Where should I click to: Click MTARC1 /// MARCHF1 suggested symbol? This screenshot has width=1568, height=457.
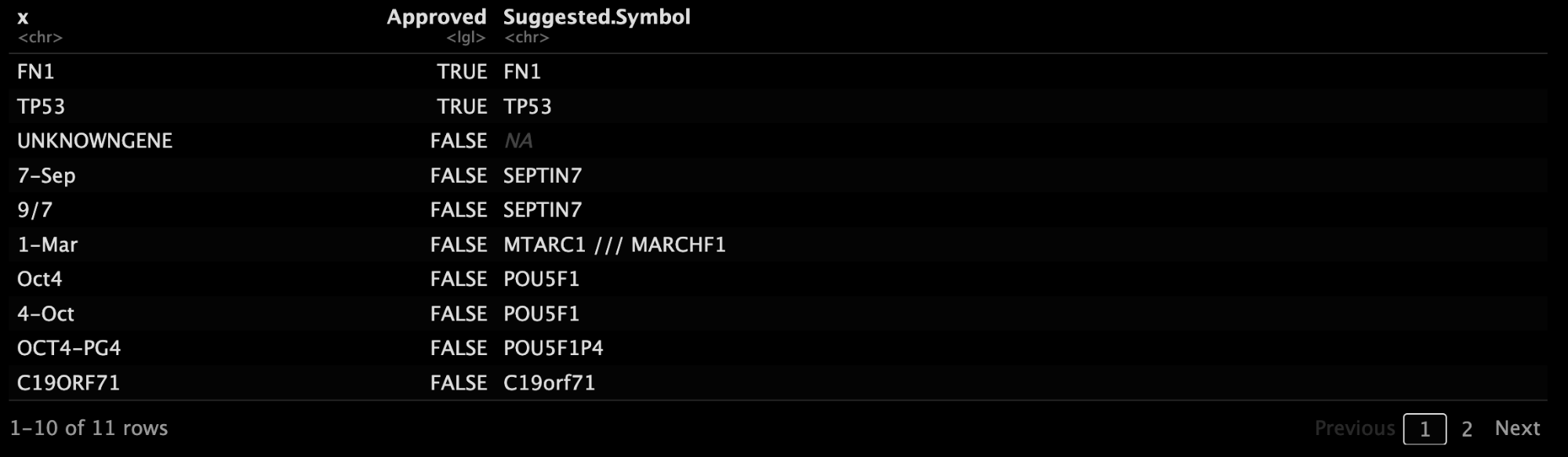(615, 245)
